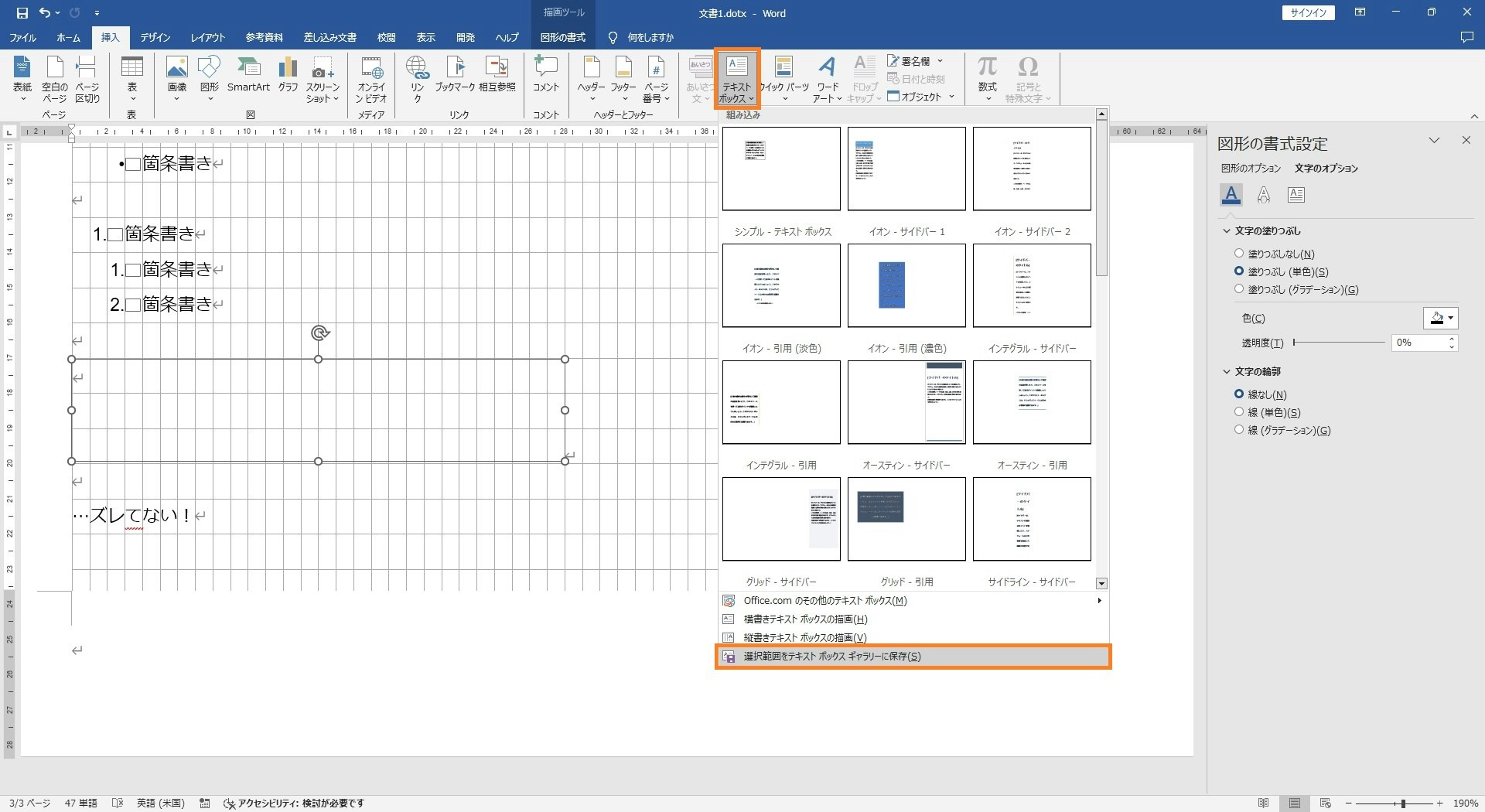The height and width of the screenshot is (812, 1485).
Task: Insert a SmartArt graphic
Action: pyautogui.click(x=248, y=75)
